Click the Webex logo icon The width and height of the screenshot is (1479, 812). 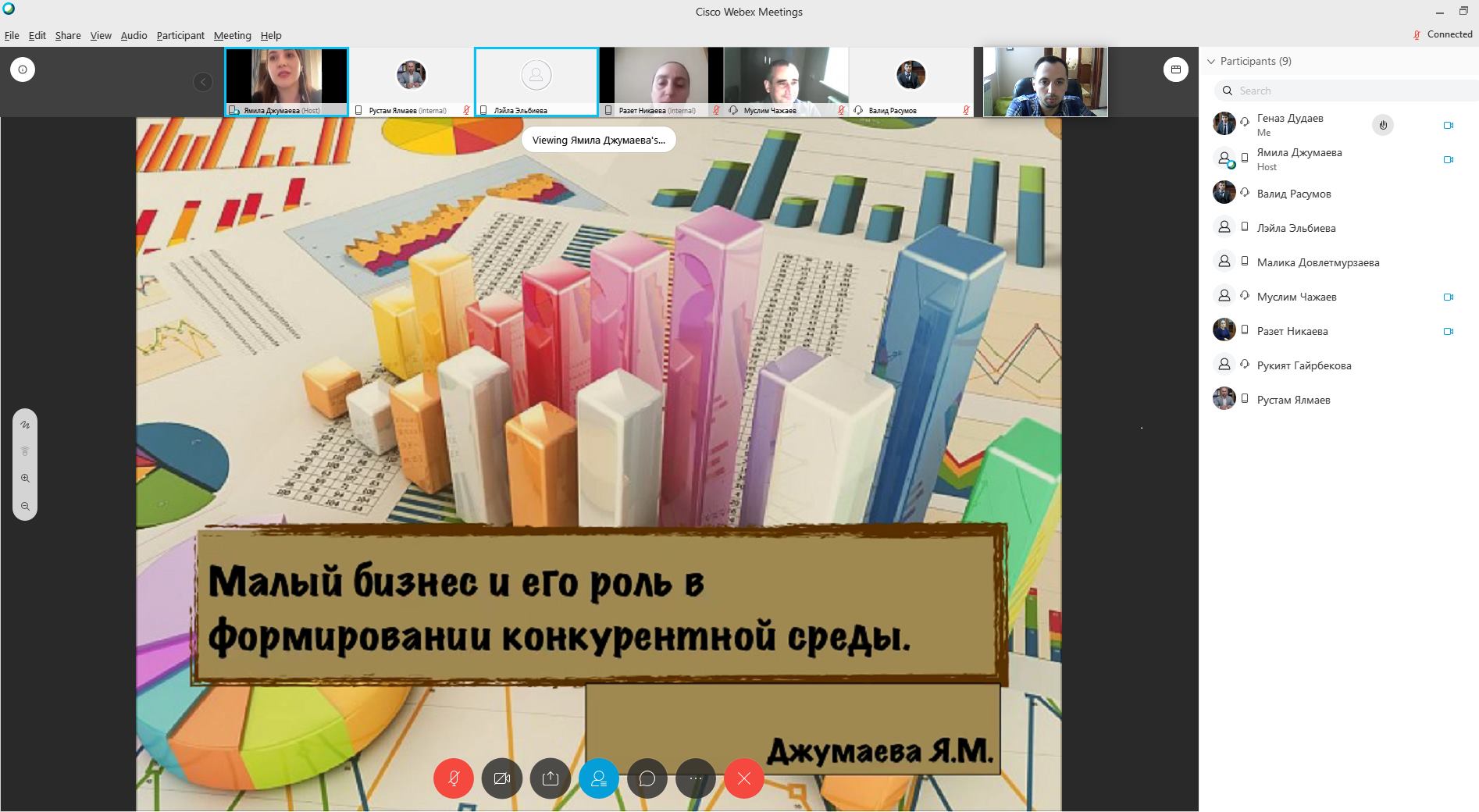9,9
